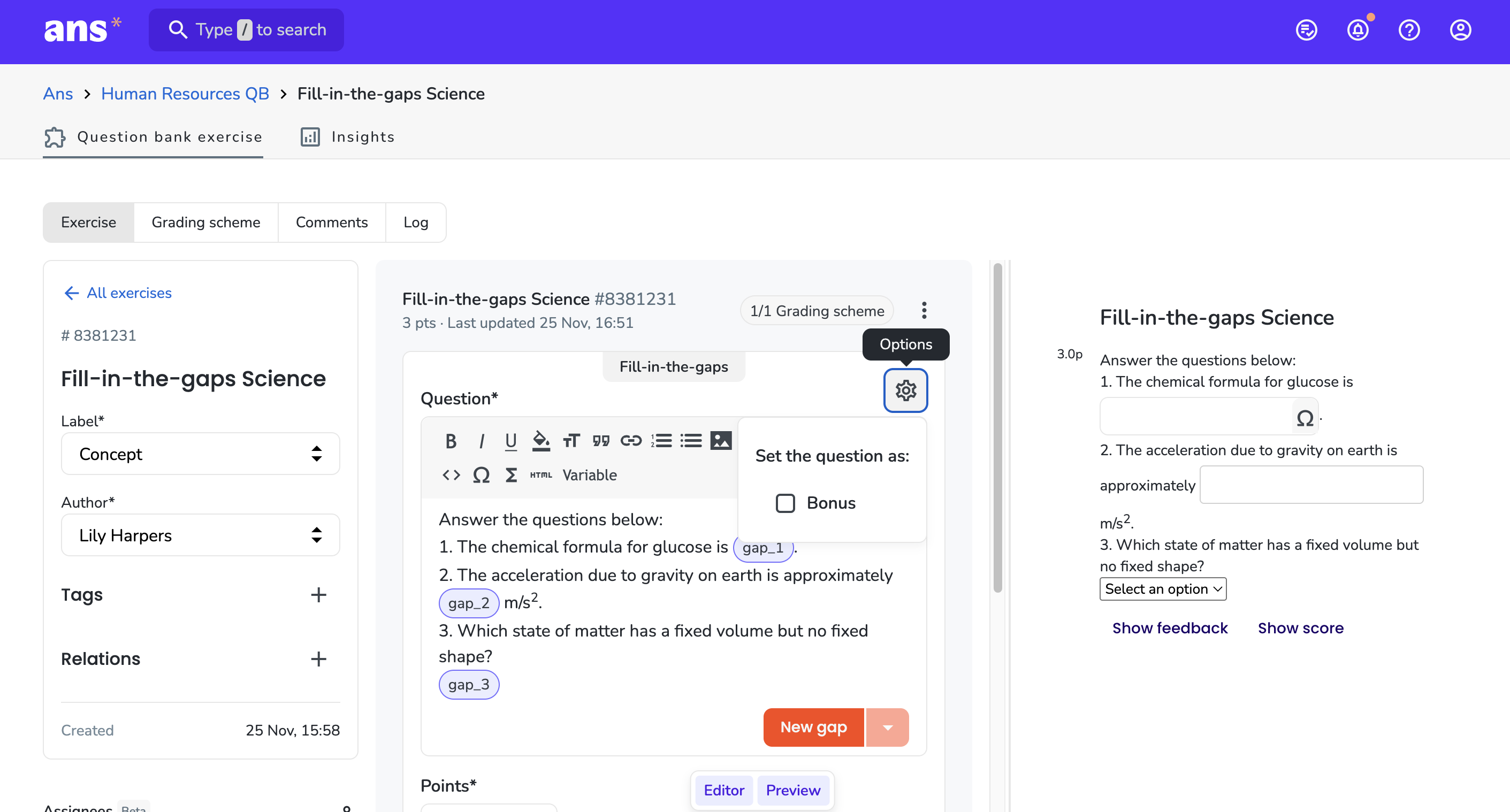Insert a bulleted list
This screenshot has width=1510, height=812.
[x=691, y=441]
